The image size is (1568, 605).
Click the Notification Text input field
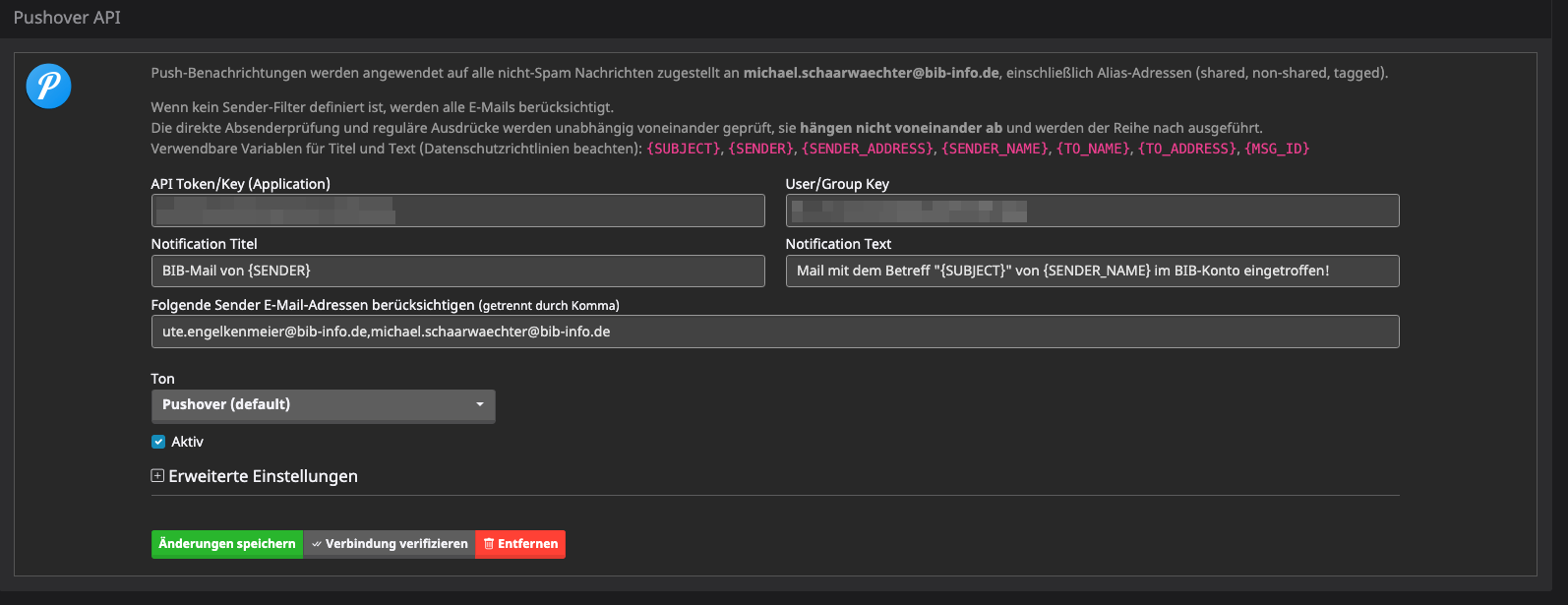[1092, 271]
